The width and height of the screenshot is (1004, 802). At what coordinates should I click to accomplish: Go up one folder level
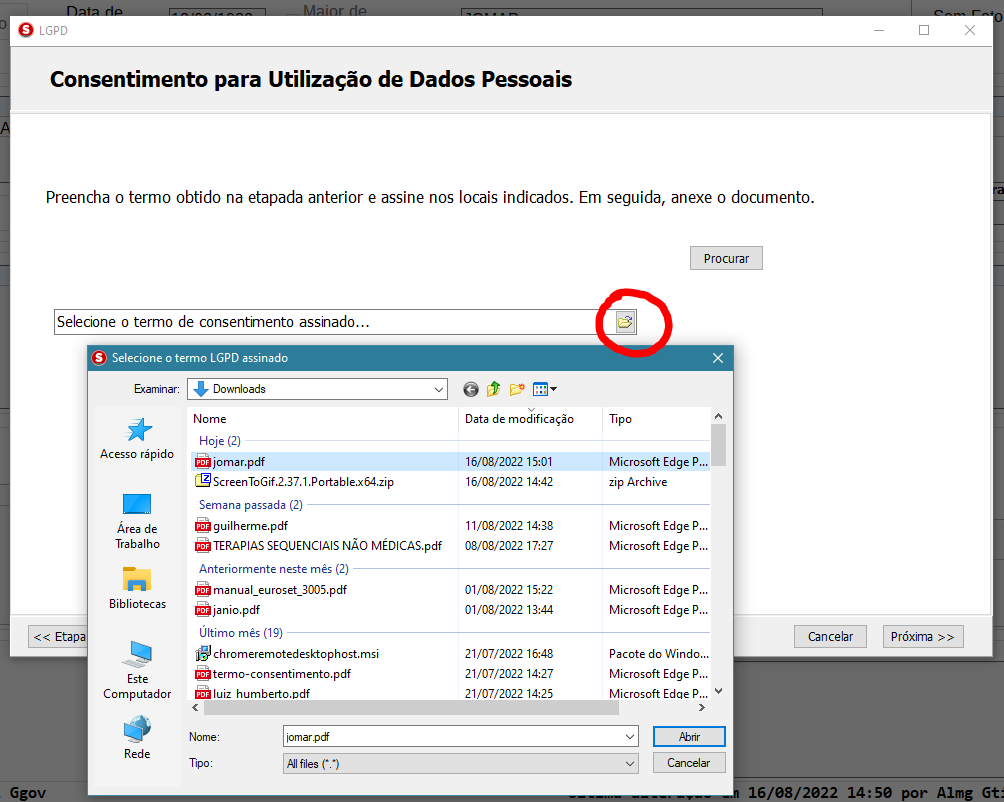tap(494, 389)
